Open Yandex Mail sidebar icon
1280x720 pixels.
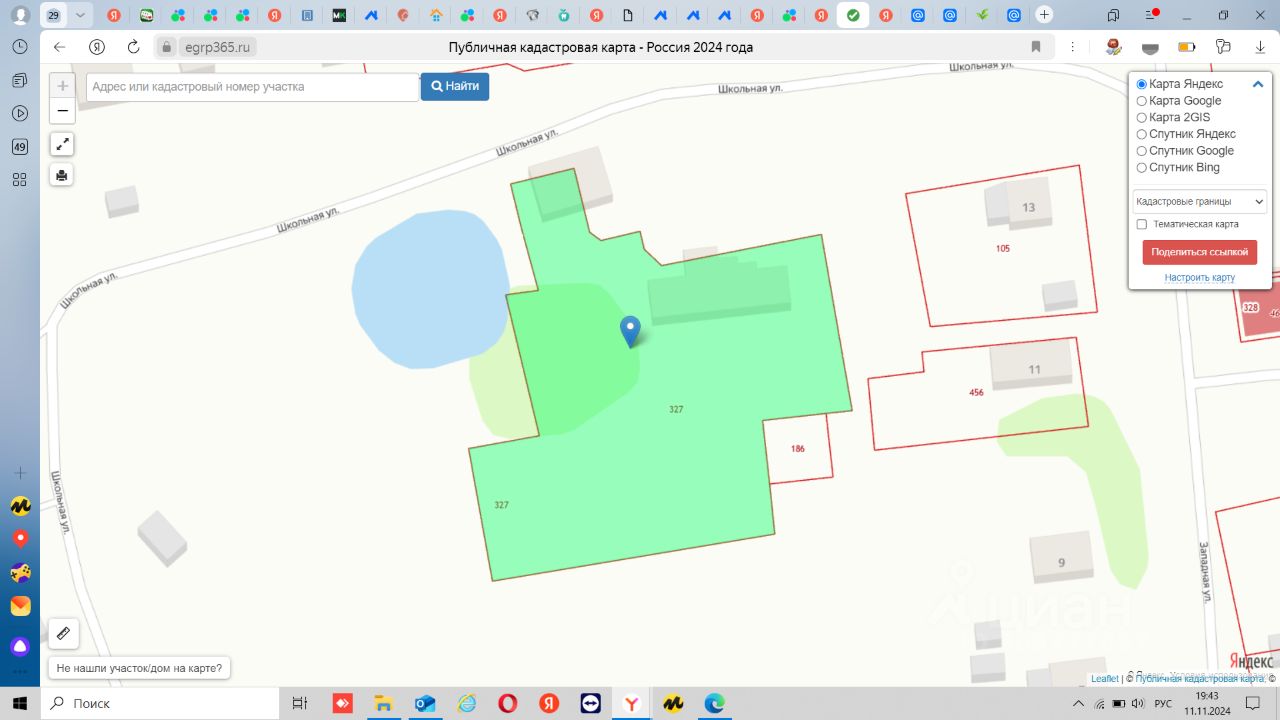(x=20, y=606)
